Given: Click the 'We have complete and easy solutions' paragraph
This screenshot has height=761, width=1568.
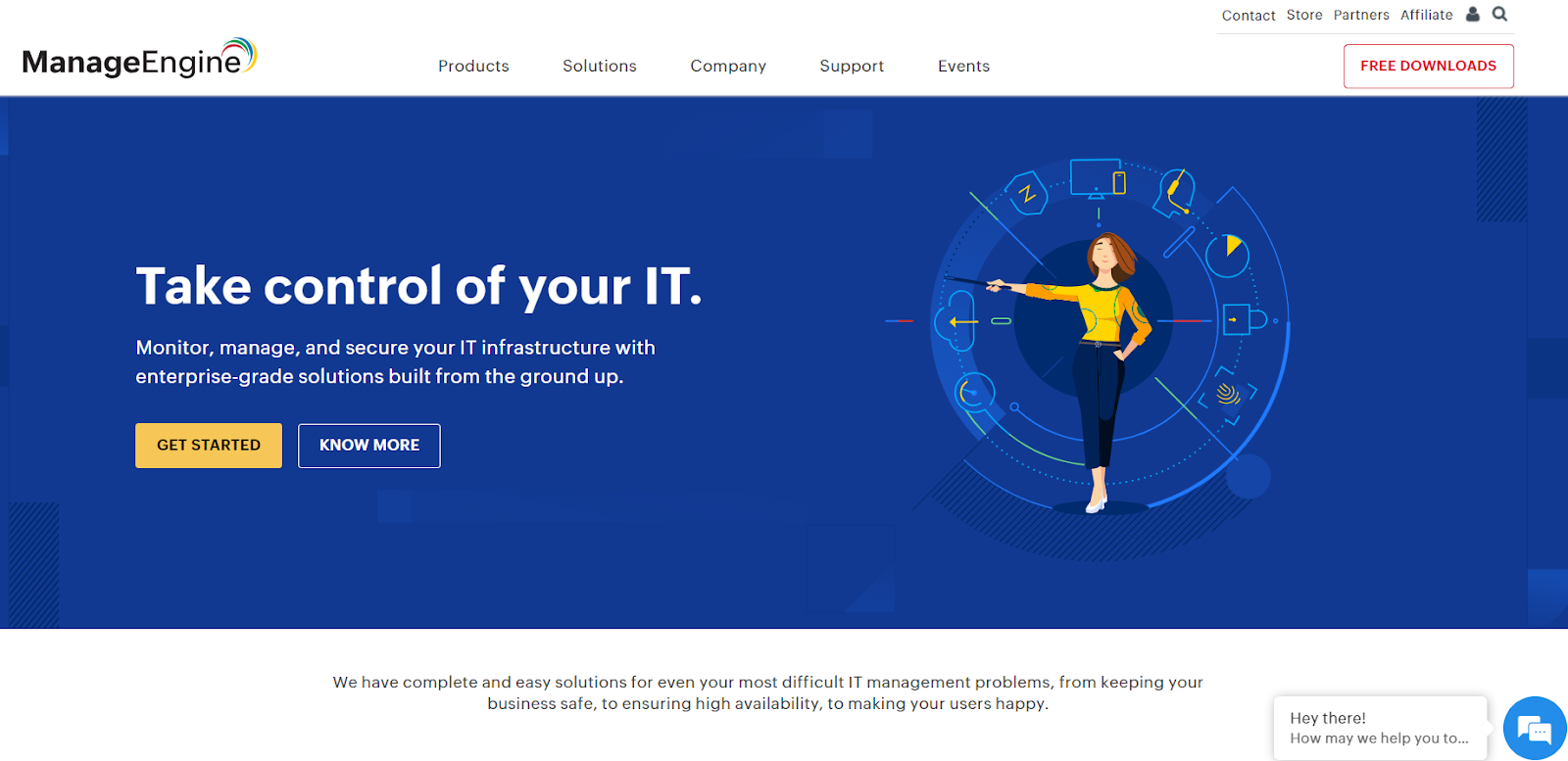Looking at the screenshot, I should tap(767, 692).
